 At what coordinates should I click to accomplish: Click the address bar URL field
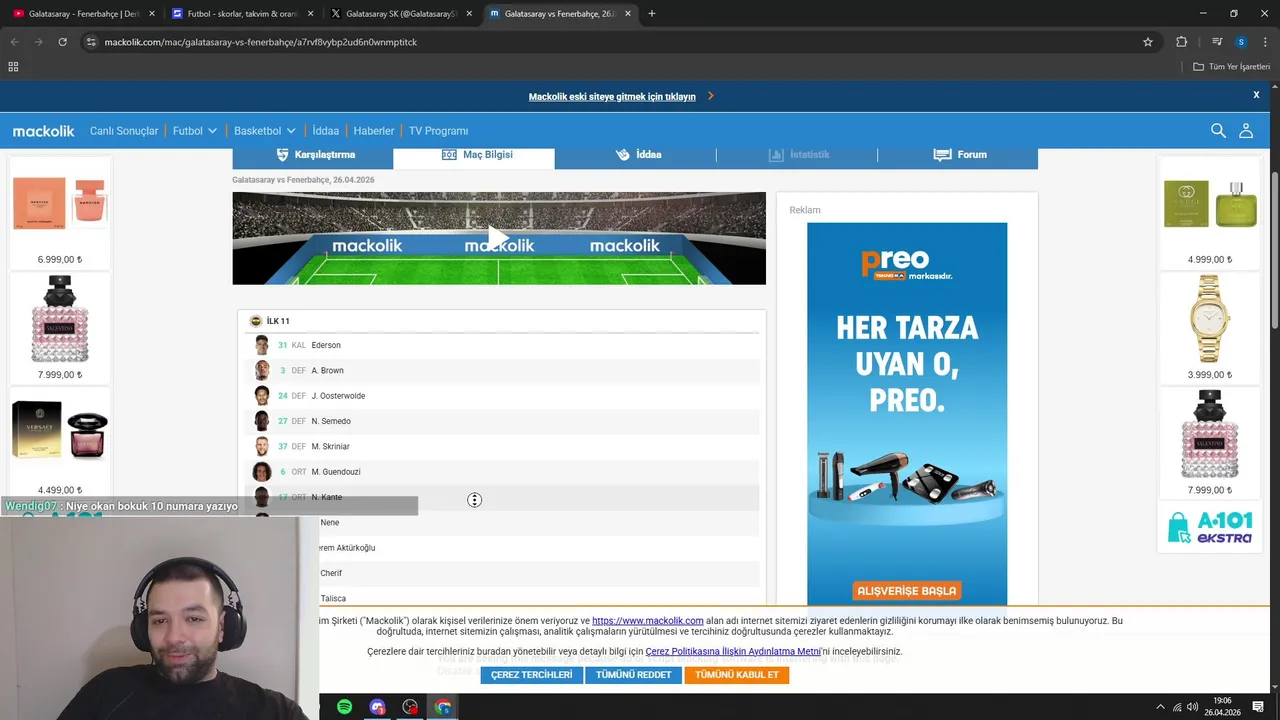coord(620,42)
